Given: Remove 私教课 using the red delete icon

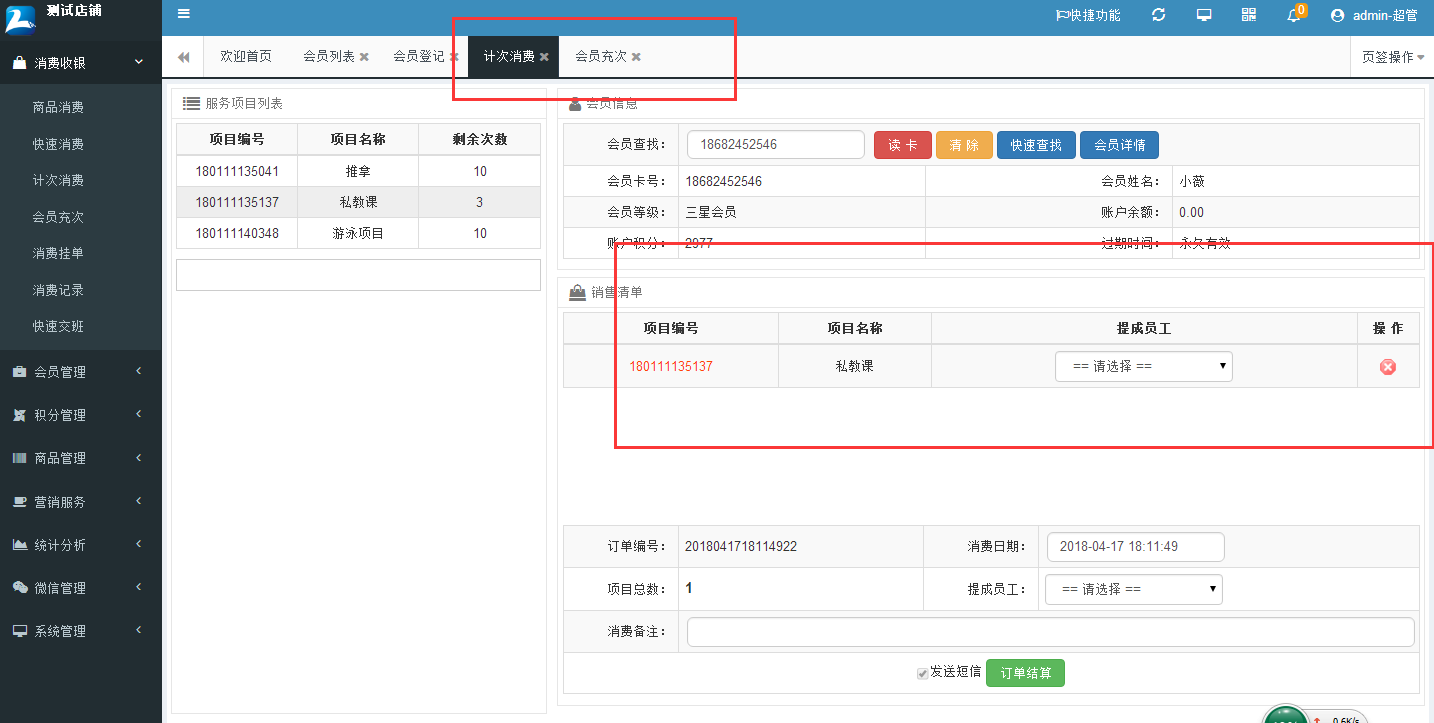Looking at the screenshot, I should pyautogui.click(x=1387, y=366).
